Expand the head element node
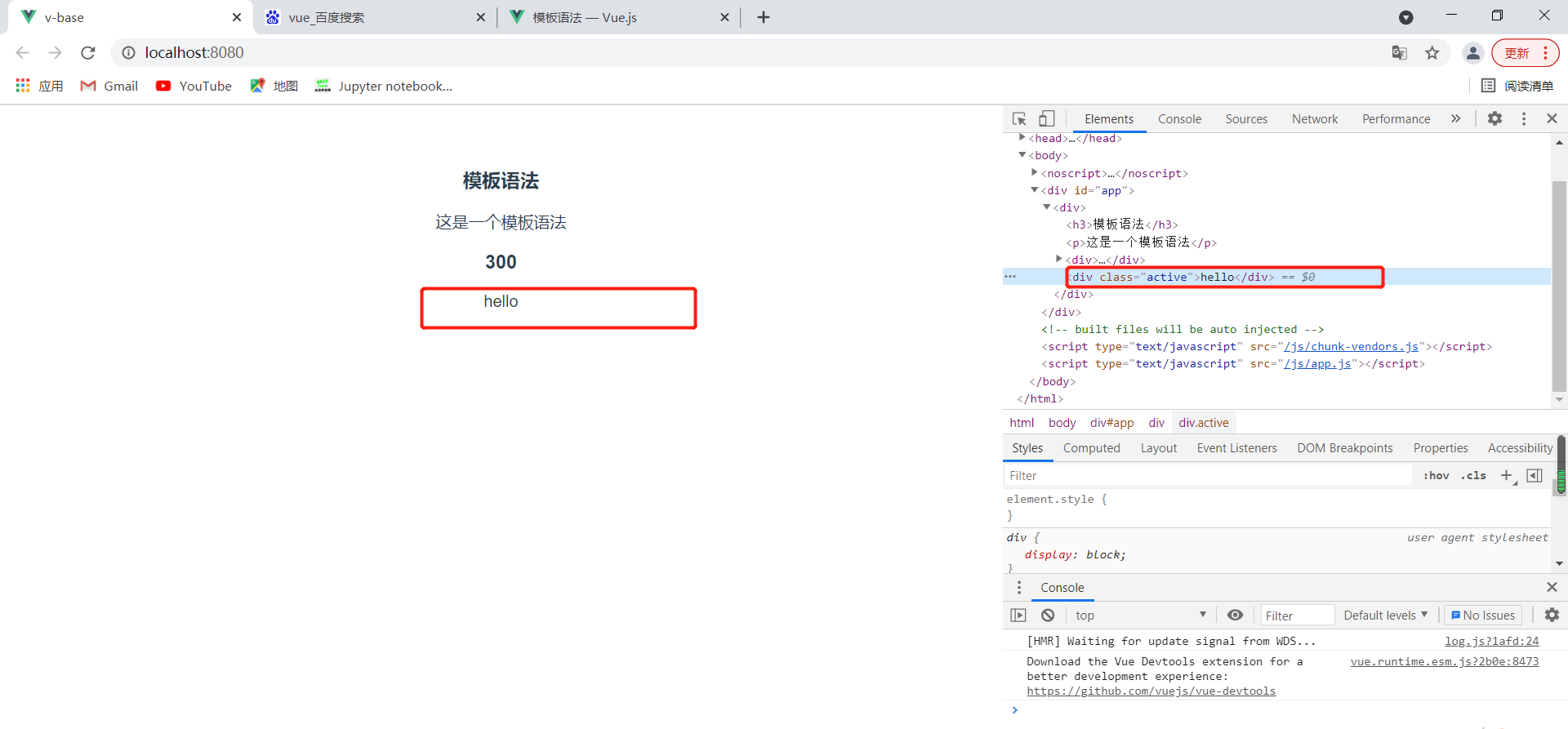Viewport: 1568px width, 729px height. pos(1022,137)
